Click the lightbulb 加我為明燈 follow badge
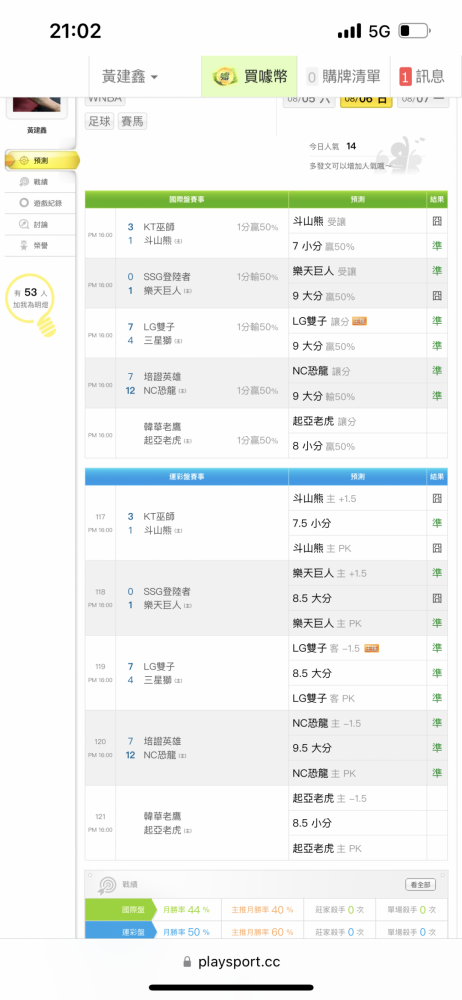The image size is (462, 1000). click(x=31, y=302)
